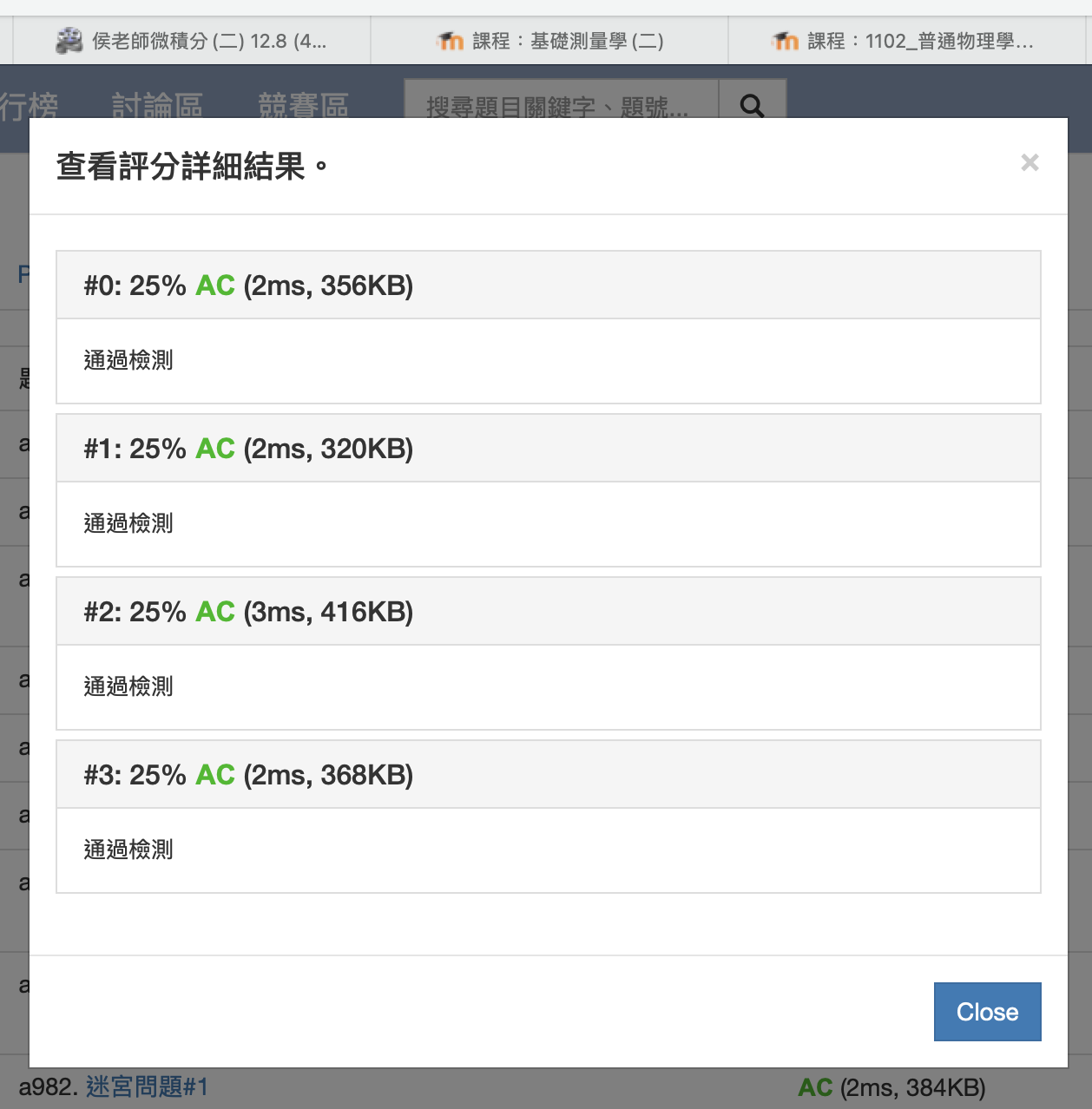This screenshot has width=1092, height=1109.
Task: Click the Moodle icon on 基礎測量學 tab
Action: pyautogui.click(x=451, y=41)
